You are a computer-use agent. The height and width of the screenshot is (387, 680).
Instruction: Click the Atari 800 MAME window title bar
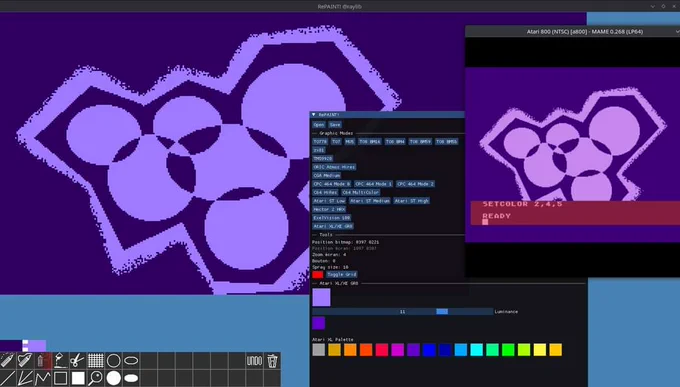572,31
